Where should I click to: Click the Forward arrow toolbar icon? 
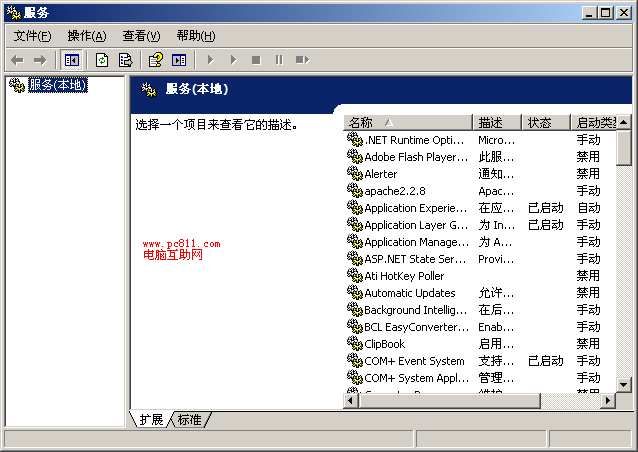coord(40,60)
